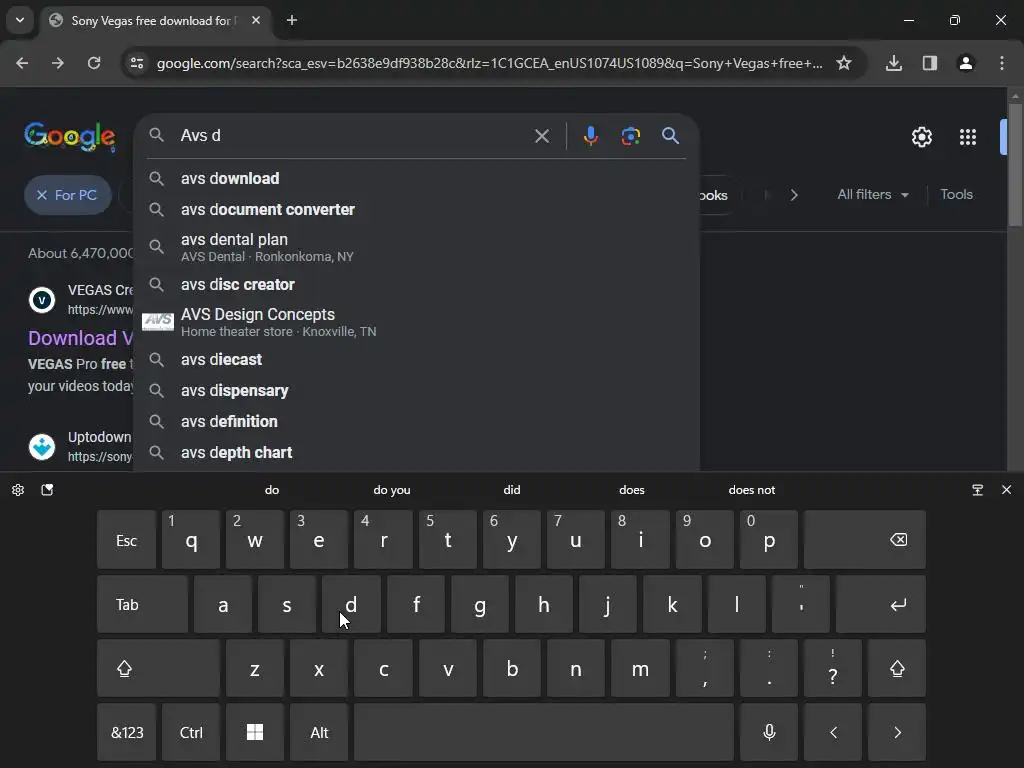1024x768 pixels.
Task: Open the Chrome downloads icon
Action: click(x=894, y=63)
